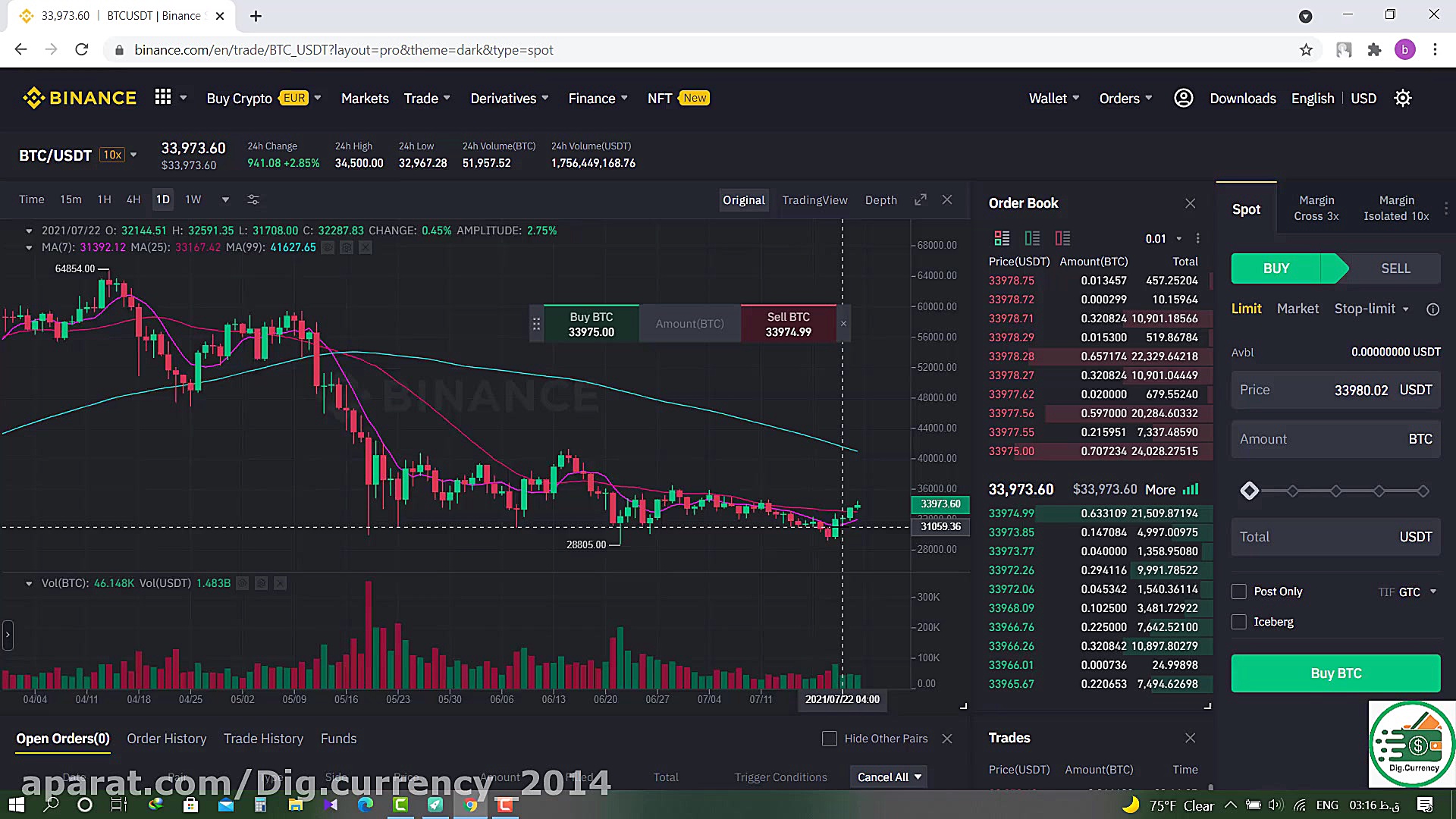Open order book 0.01 decimal precision dropdown
The width and height of the screenshot is (1456, 819).
pyautogui.click(x=1164, y=239)
